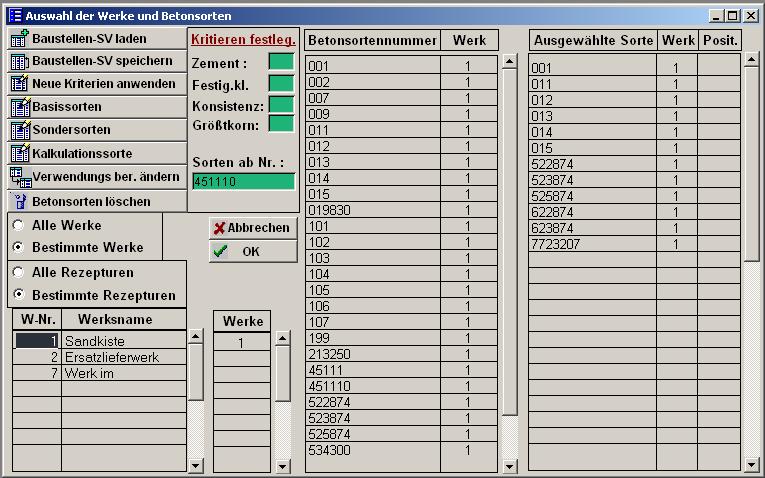This screenshot has width=765, height=478.
Task: Select the Alle Werke radio button
Action: click(18, 226)
